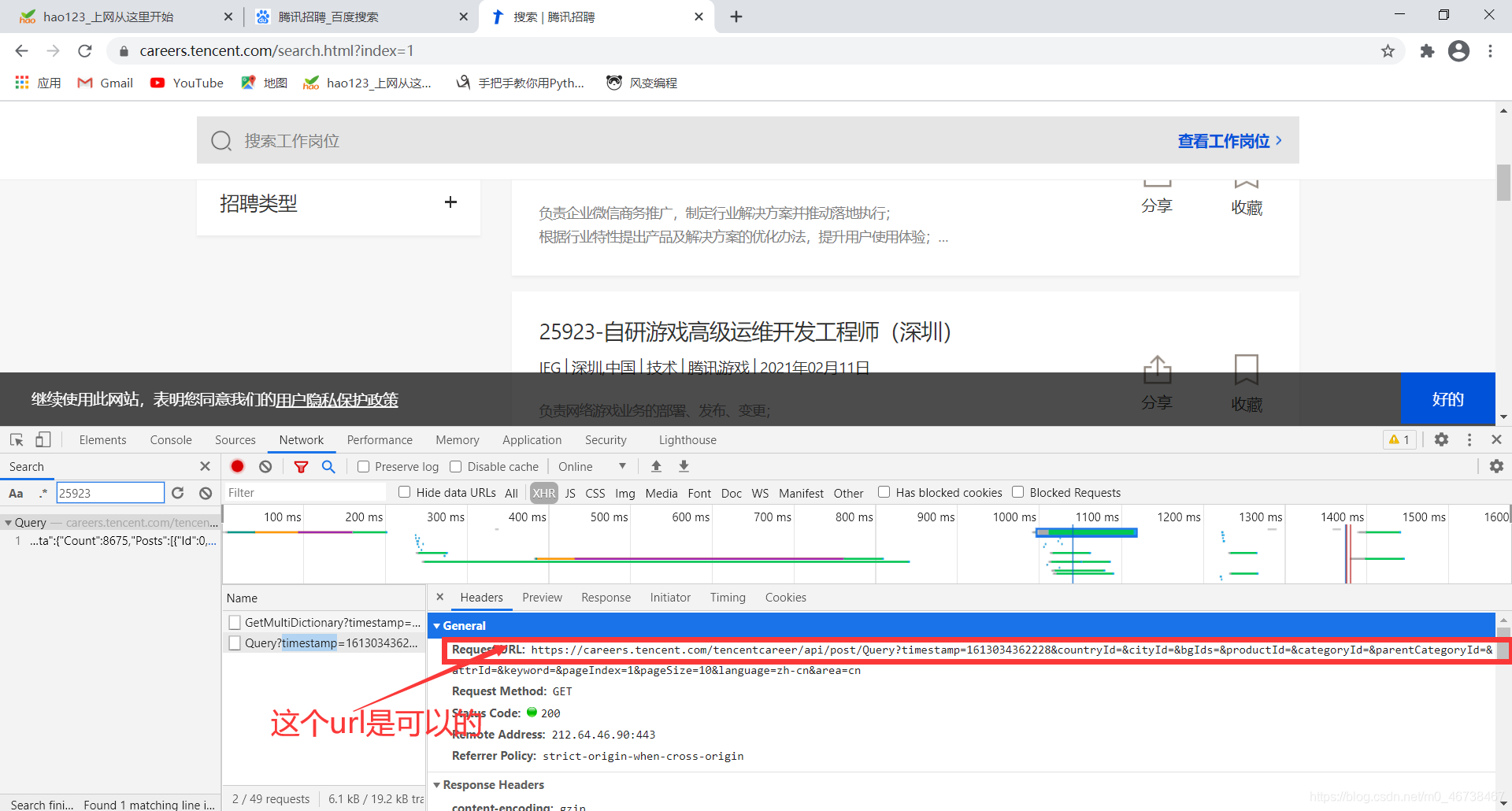Bookmark this page with the star icon

coord(1388,51)
